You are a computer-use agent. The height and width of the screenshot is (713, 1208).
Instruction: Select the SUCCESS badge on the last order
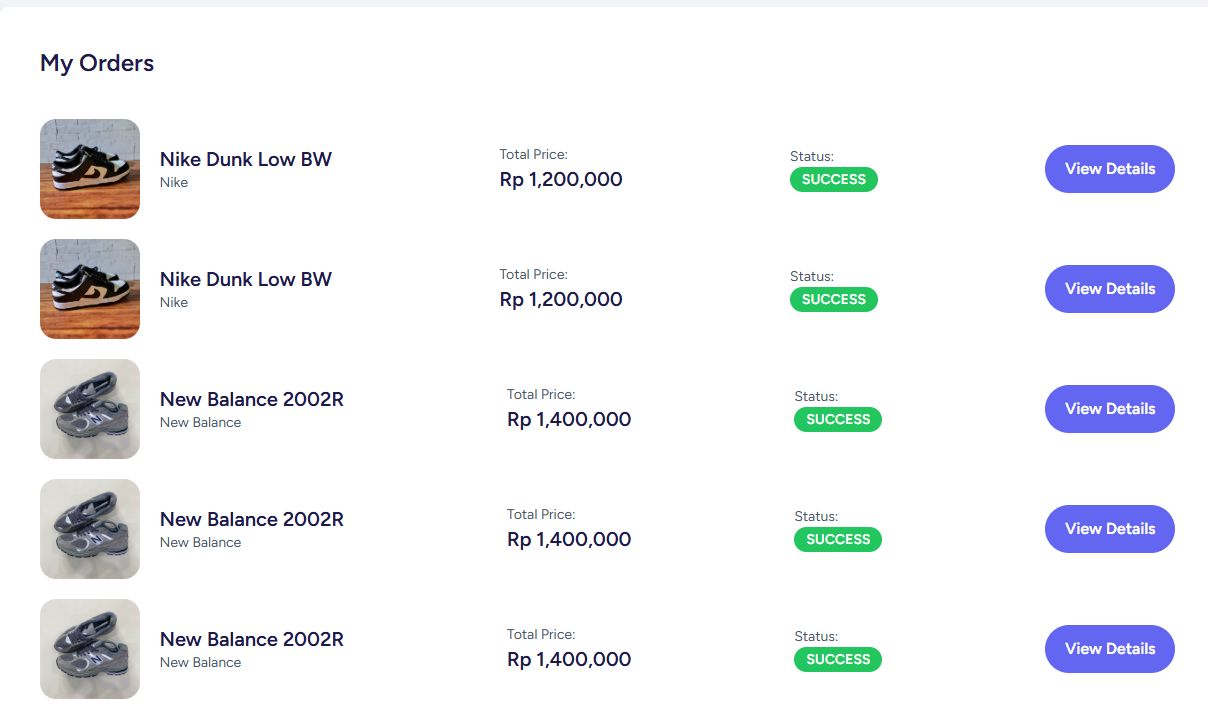(x=838, y=660)
